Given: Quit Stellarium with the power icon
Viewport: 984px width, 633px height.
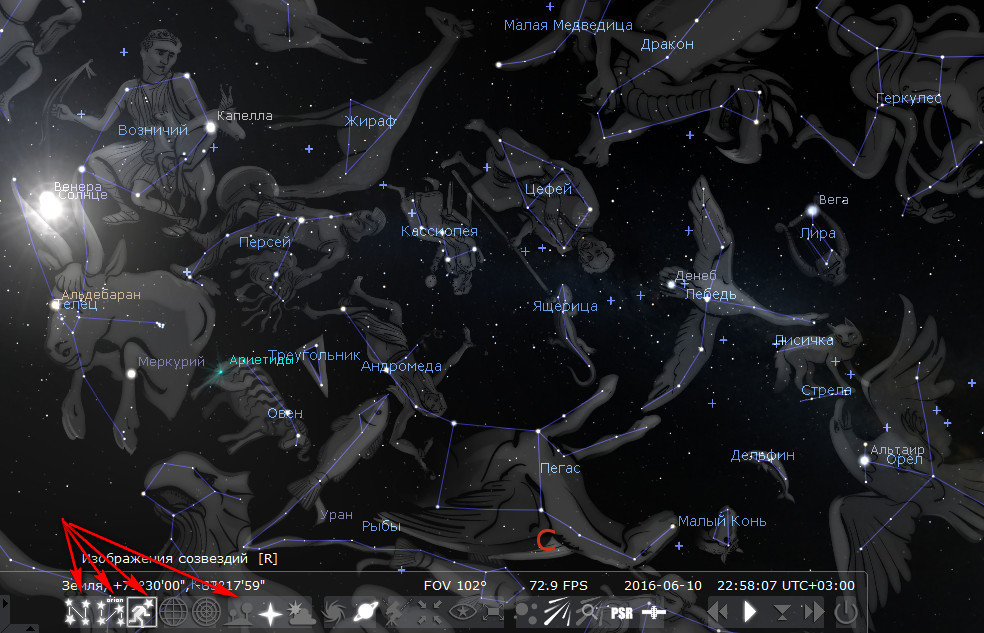Looking at the screenshot, I should pyautogui.click(x=846, y=612).
